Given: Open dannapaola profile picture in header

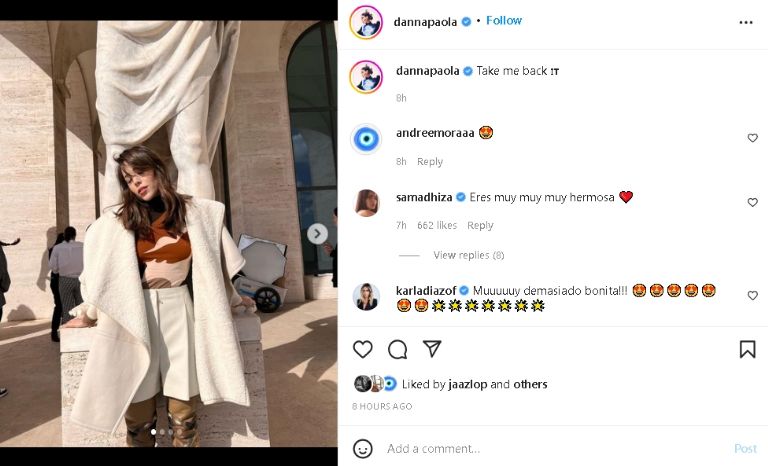Looking at the screenshot, I should point(366,22).
